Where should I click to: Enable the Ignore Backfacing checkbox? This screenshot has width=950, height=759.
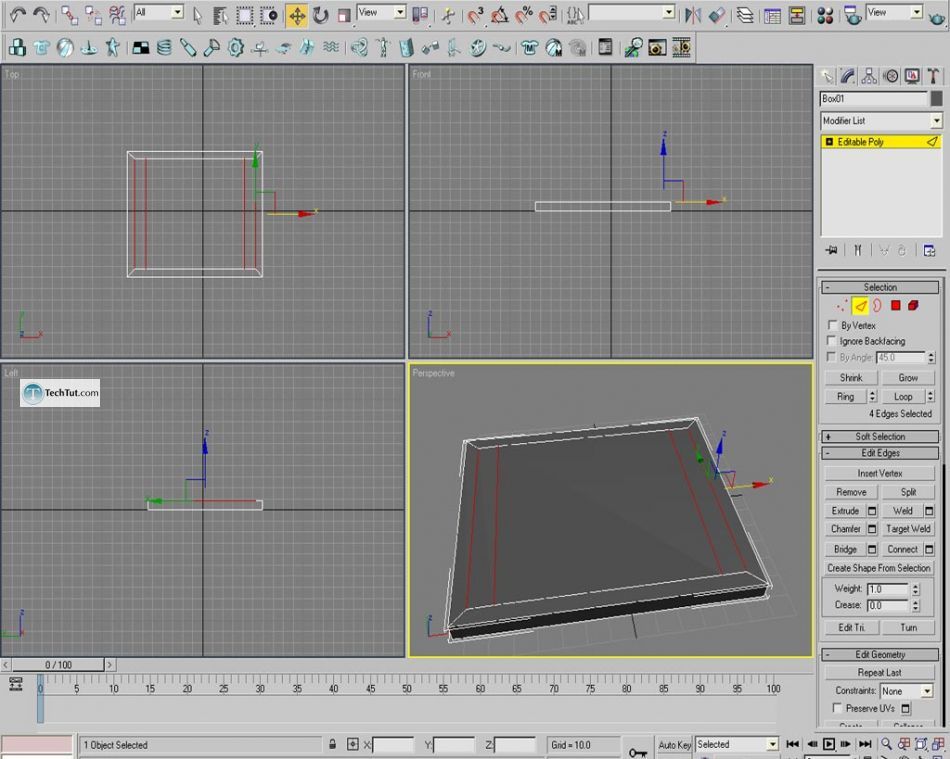point(832,341)
